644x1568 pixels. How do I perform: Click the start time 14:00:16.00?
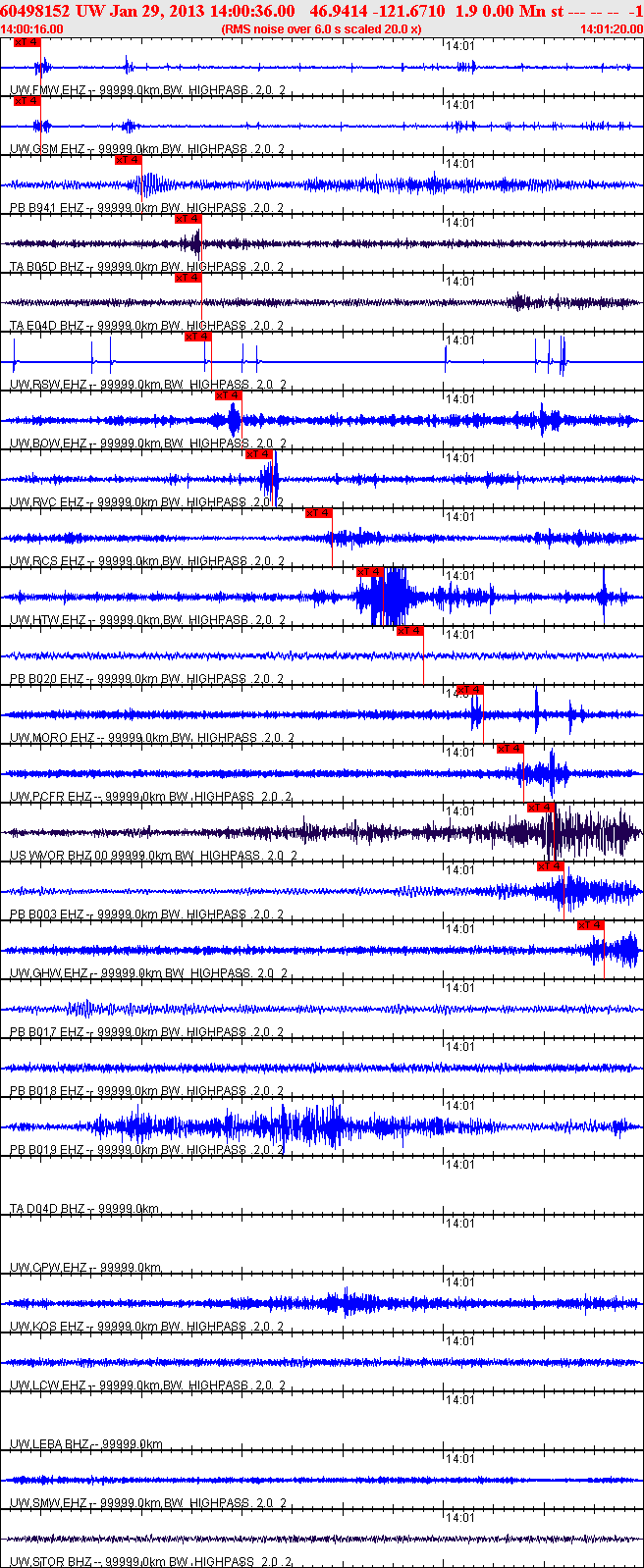(31, 29)
